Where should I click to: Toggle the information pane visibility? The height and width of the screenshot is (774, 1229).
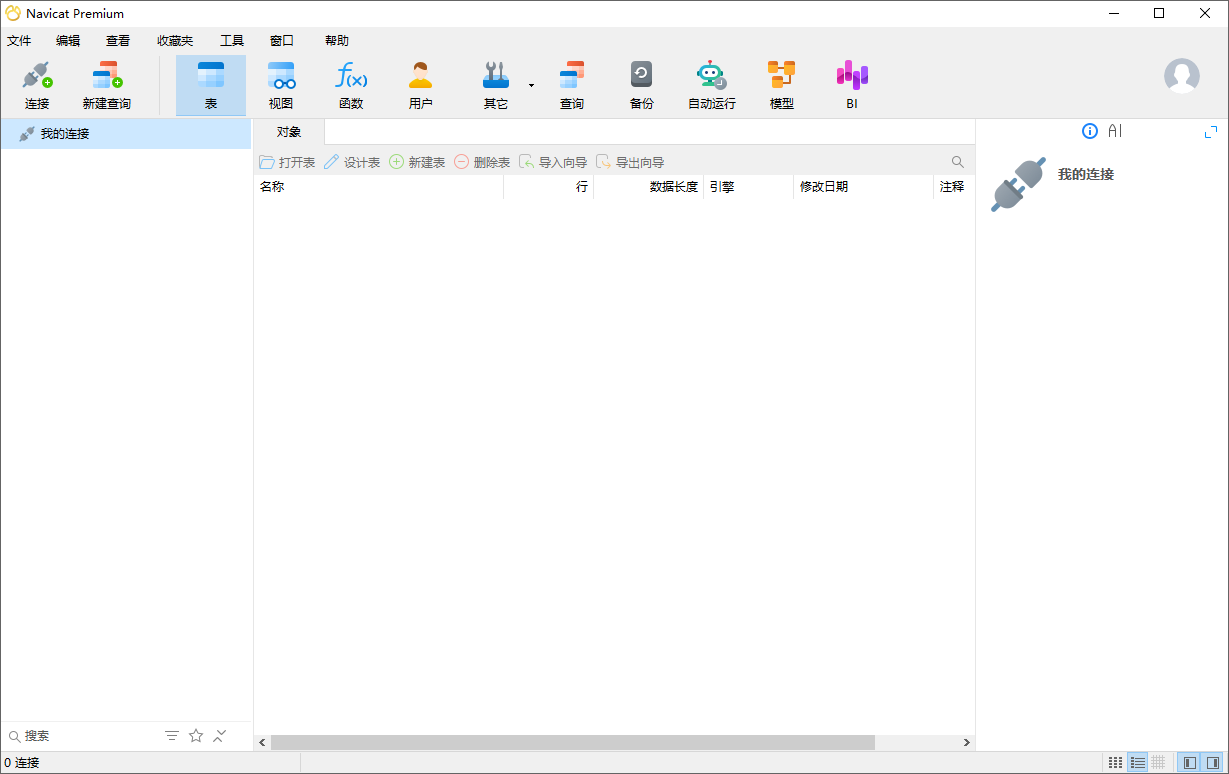point(1213,762)
